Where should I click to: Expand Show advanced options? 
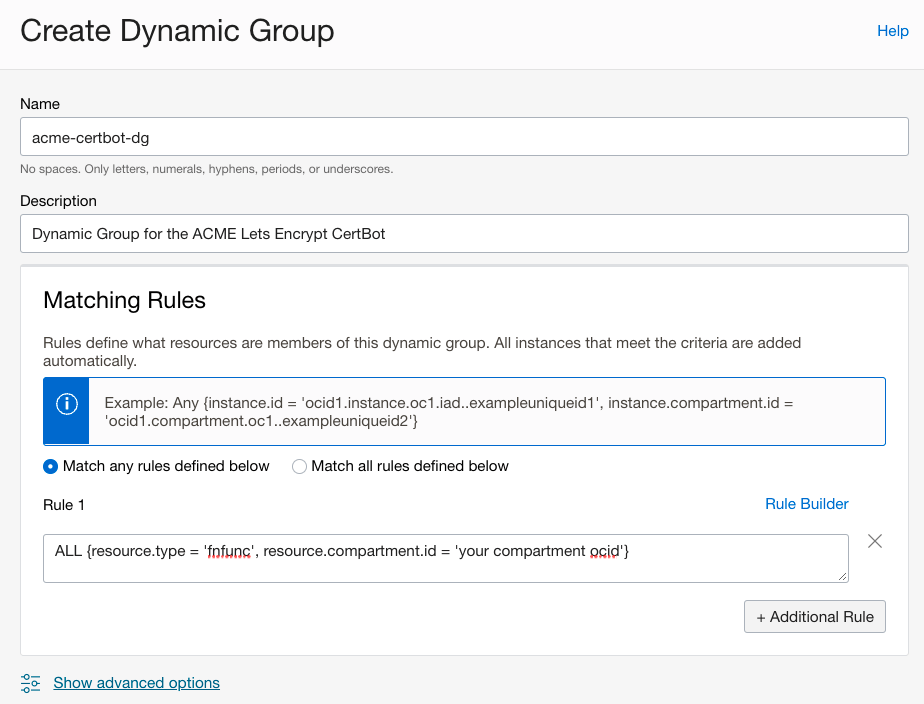point(136,683)
